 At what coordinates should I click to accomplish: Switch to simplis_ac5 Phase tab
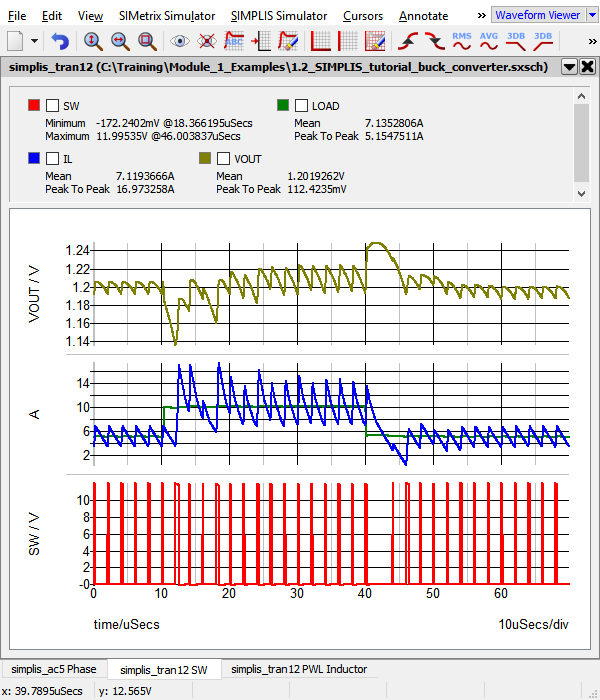(x=53, y=669)
